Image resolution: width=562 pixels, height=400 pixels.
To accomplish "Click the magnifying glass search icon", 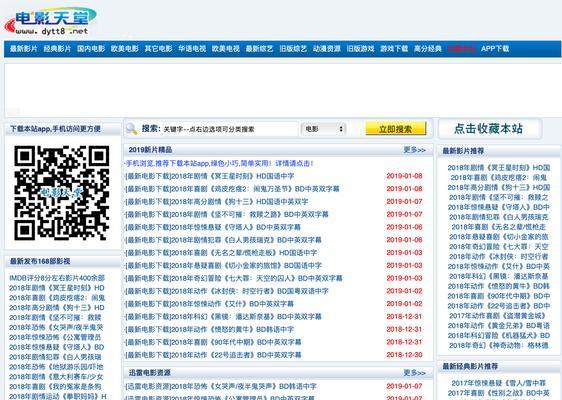I will 132,129.
